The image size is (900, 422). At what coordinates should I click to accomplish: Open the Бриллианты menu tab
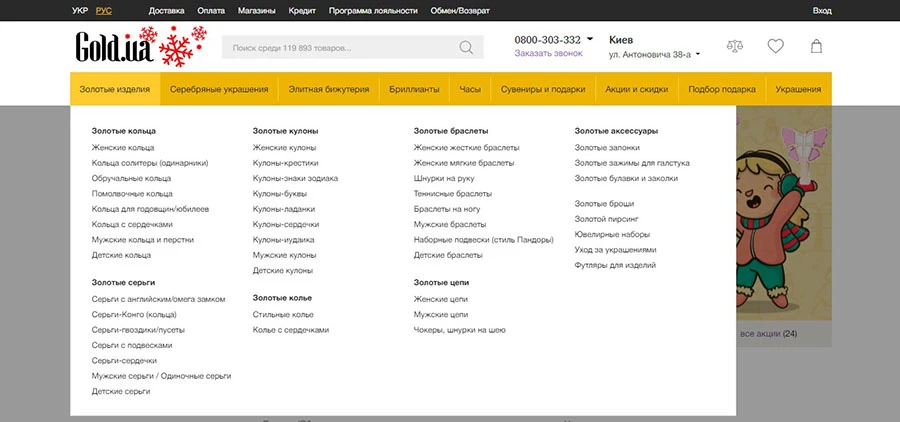point(414,89)
